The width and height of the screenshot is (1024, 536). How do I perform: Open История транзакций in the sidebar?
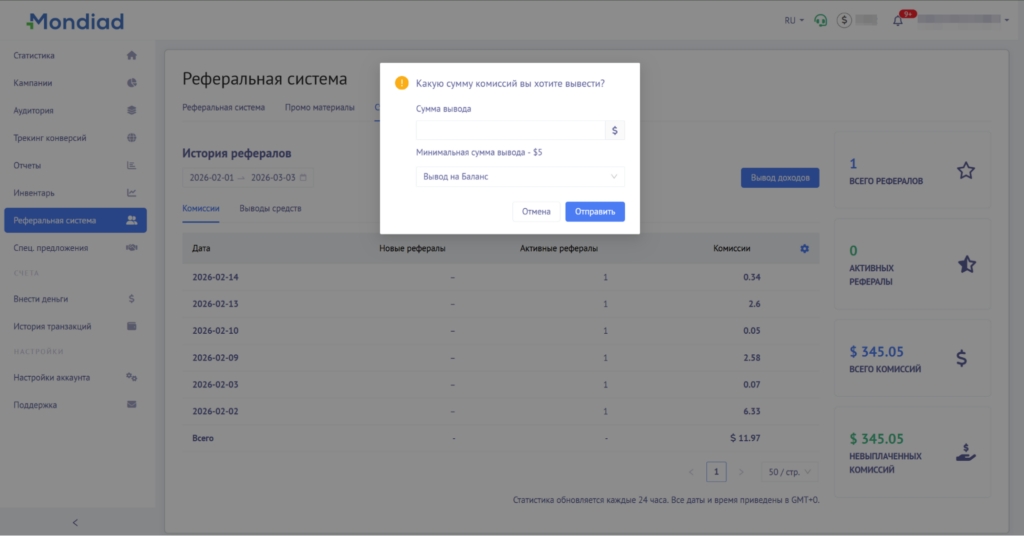53,326
